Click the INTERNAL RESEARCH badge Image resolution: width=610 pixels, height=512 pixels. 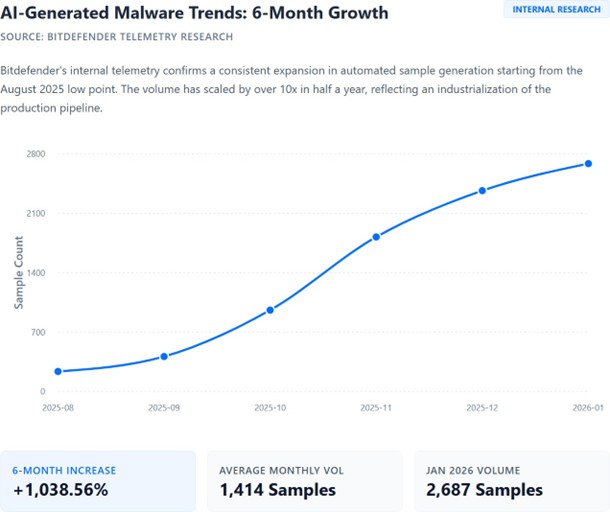(x=555, y=9)
